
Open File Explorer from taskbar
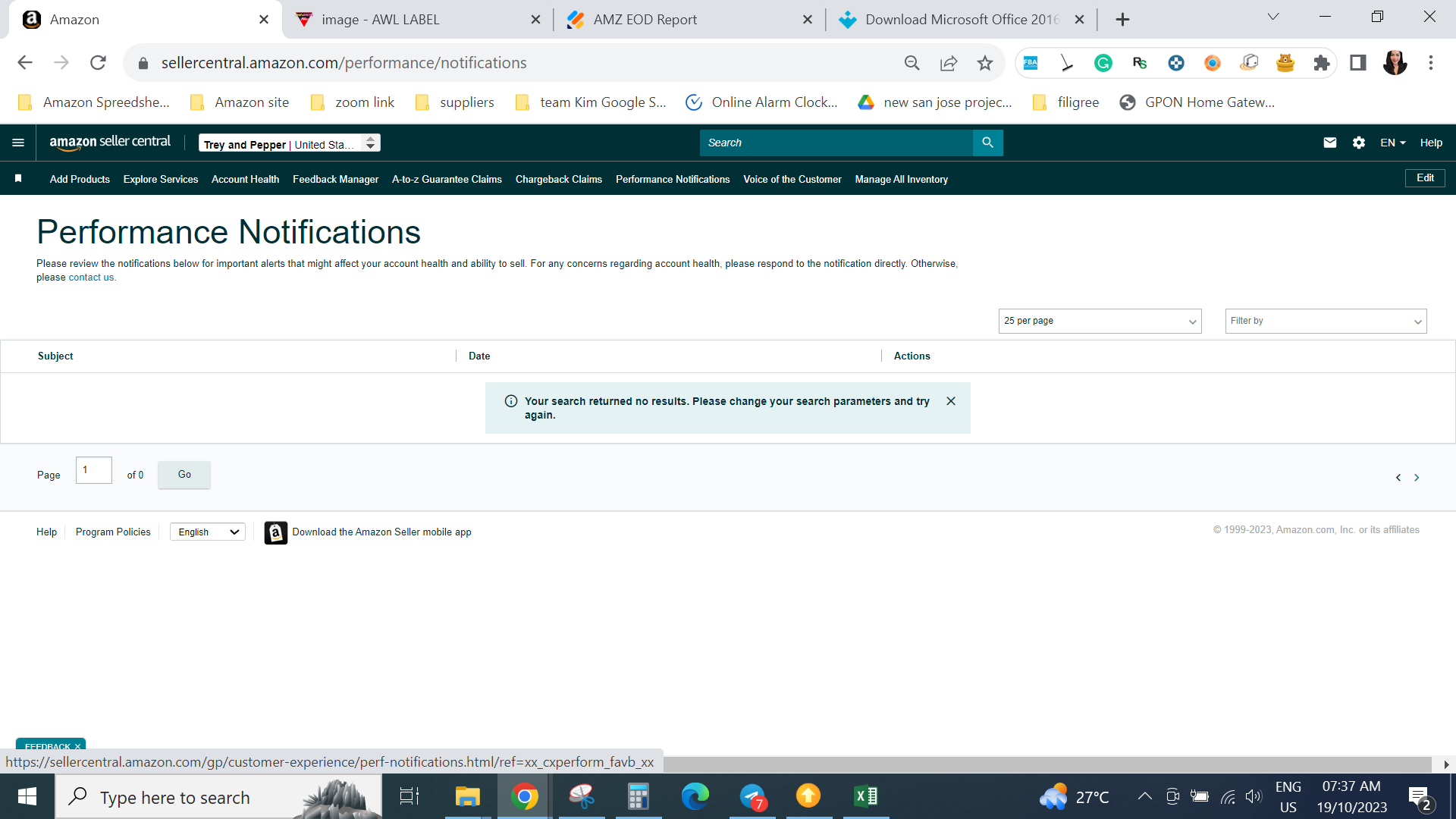pyautogui.click(x=468, y=796)
